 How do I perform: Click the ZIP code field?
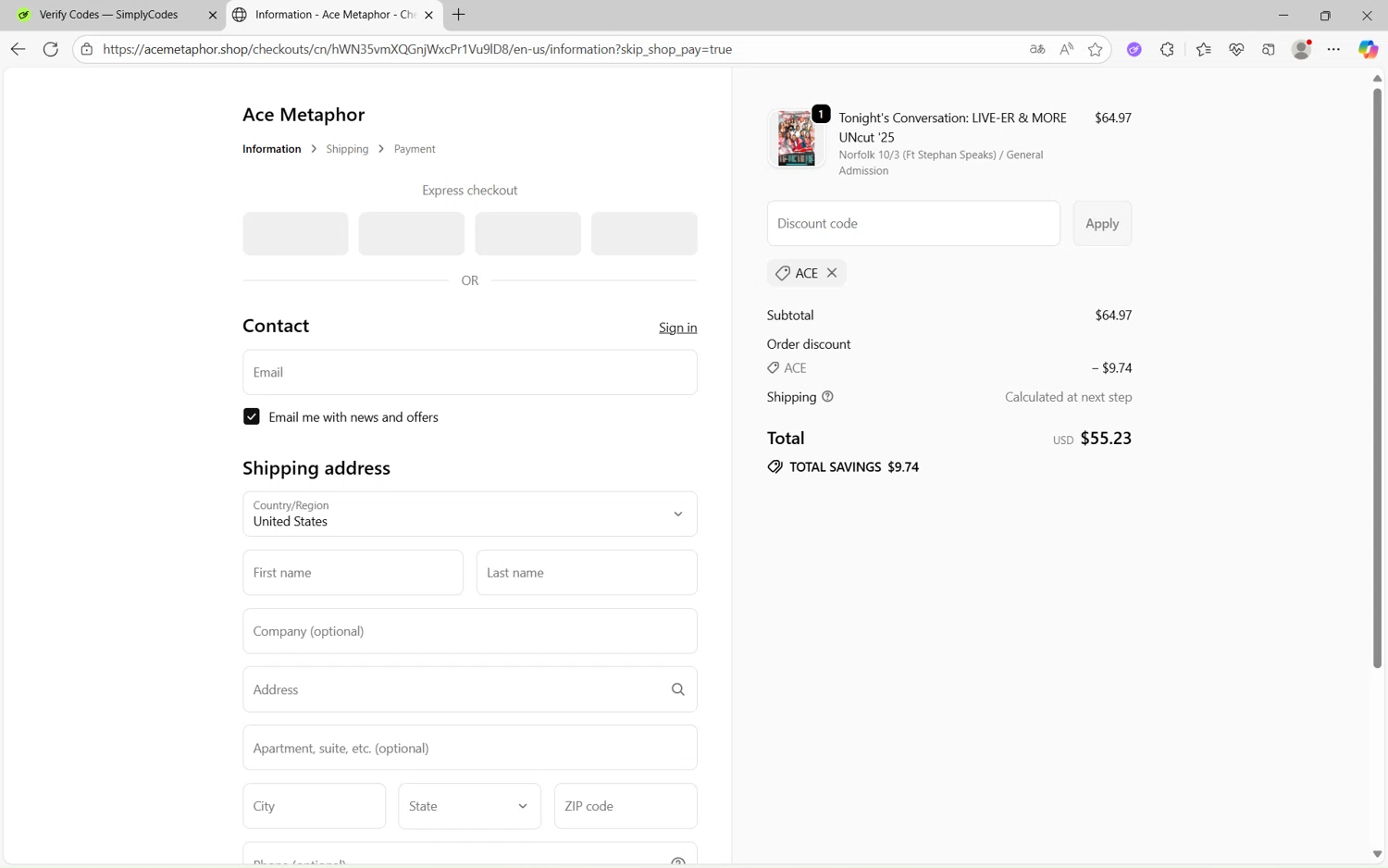[626, 806]
